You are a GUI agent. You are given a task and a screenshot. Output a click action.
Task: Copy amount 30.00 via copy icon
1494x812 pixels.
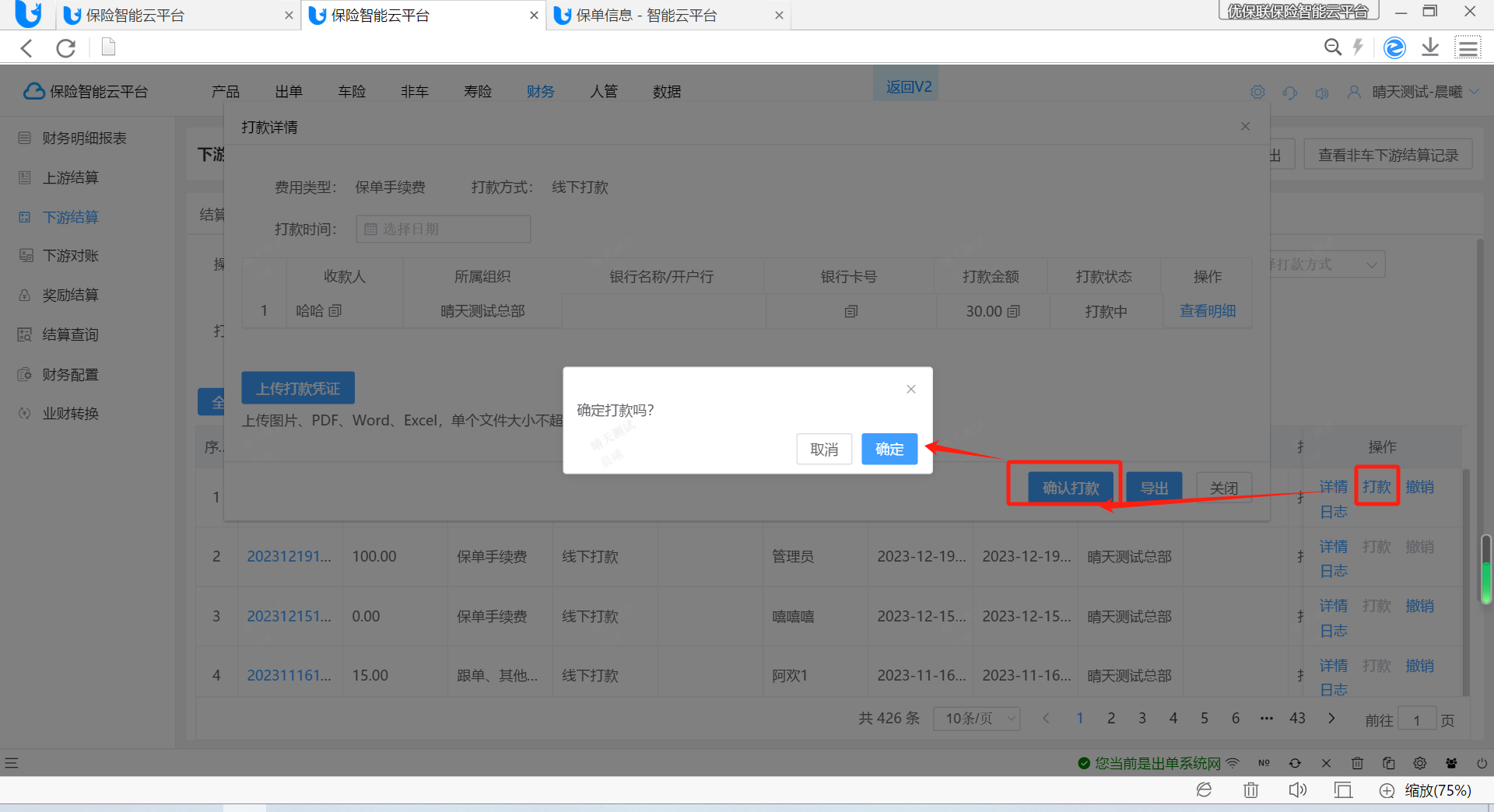[1014, 311]
